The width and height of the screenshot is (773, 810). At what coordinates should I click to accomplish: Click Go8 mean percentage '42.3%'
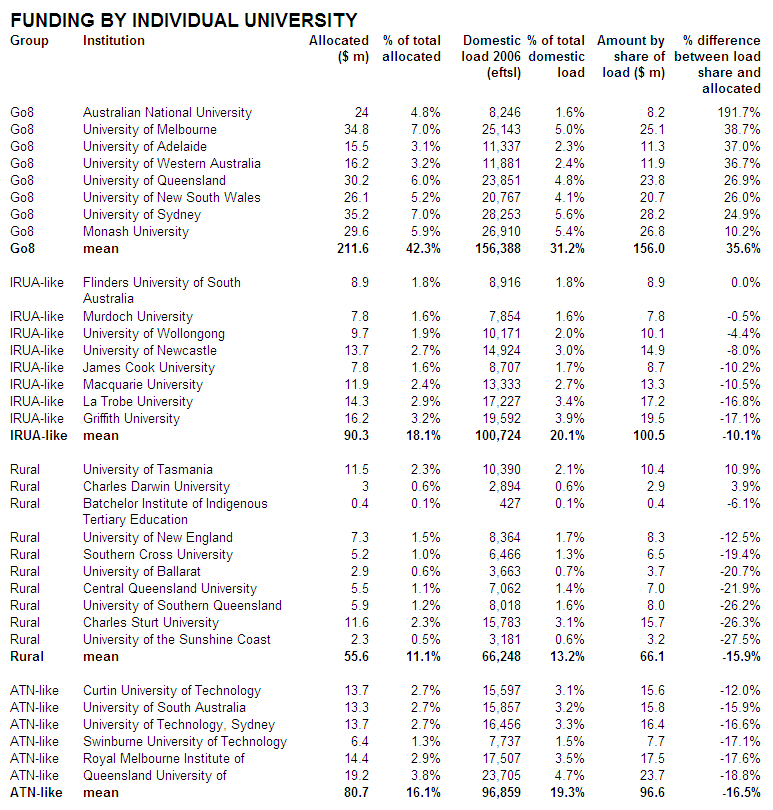(423, 248)
